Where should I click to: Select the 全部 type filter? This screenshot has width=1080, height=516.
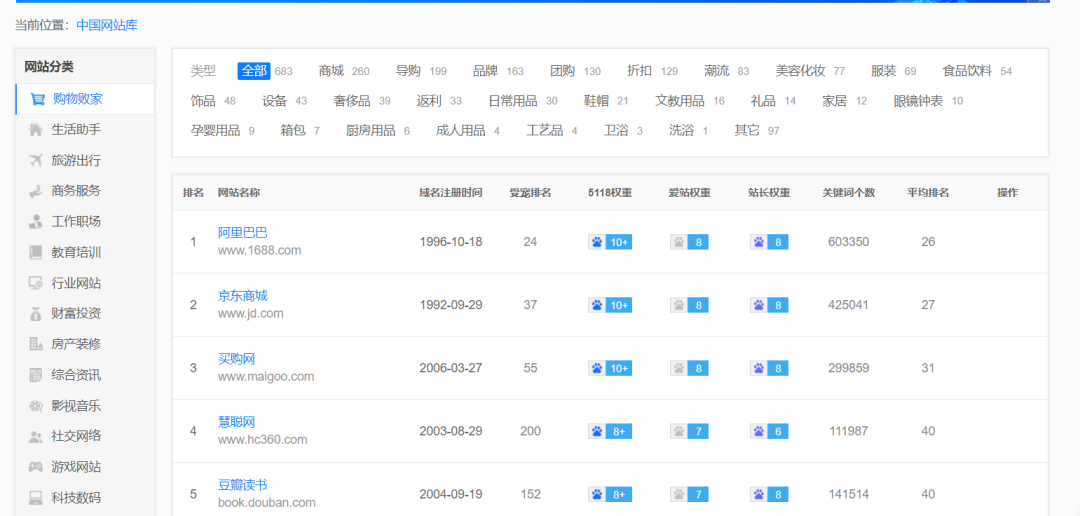coord(254,71)
